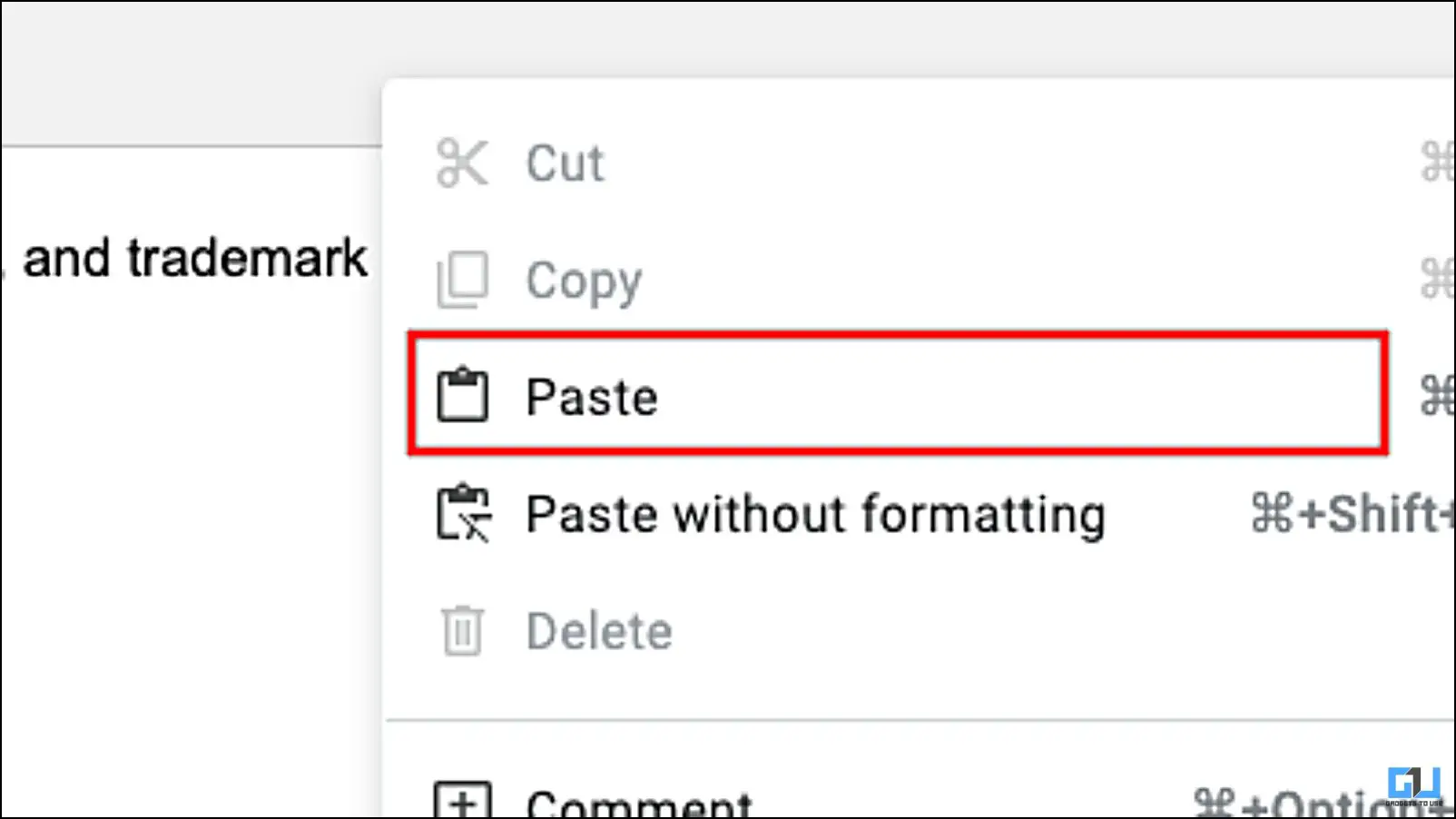Click the word "trademark" in the document
Image resolution: width=1456 pixels, height=819 pixels.
247,259
